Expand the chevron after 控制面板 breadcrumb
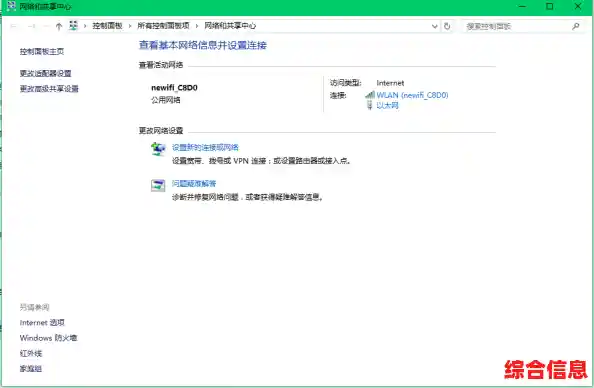Screen dimensions: 594x388 coord(130,26)
